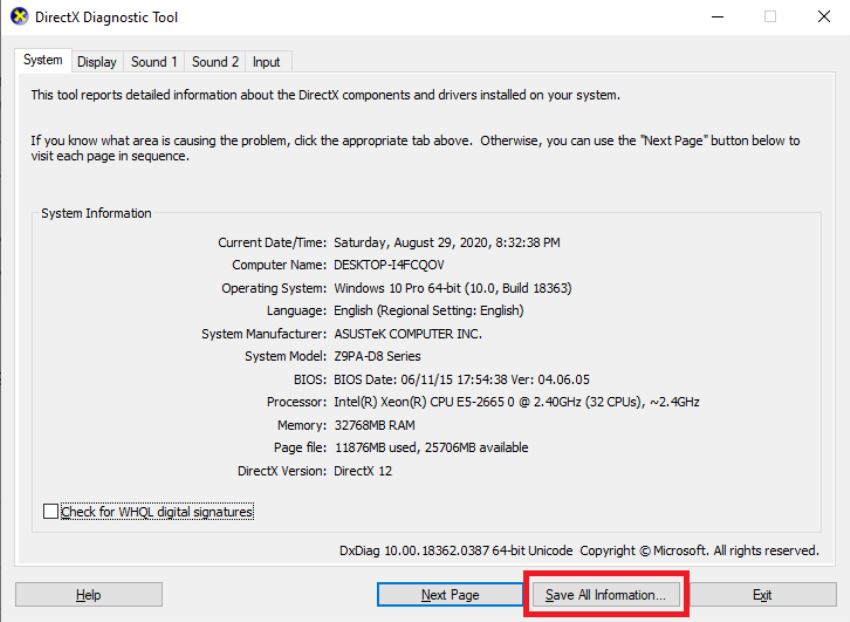Exit the diagnostic tool
850x622 pixels.
tap(762, 595)
